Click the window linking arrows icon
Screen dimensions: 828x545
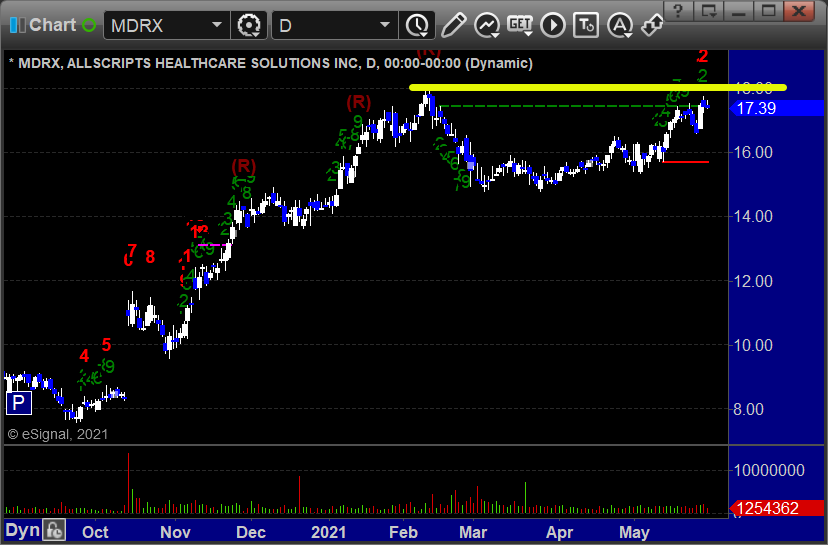(x=652, y=25)
